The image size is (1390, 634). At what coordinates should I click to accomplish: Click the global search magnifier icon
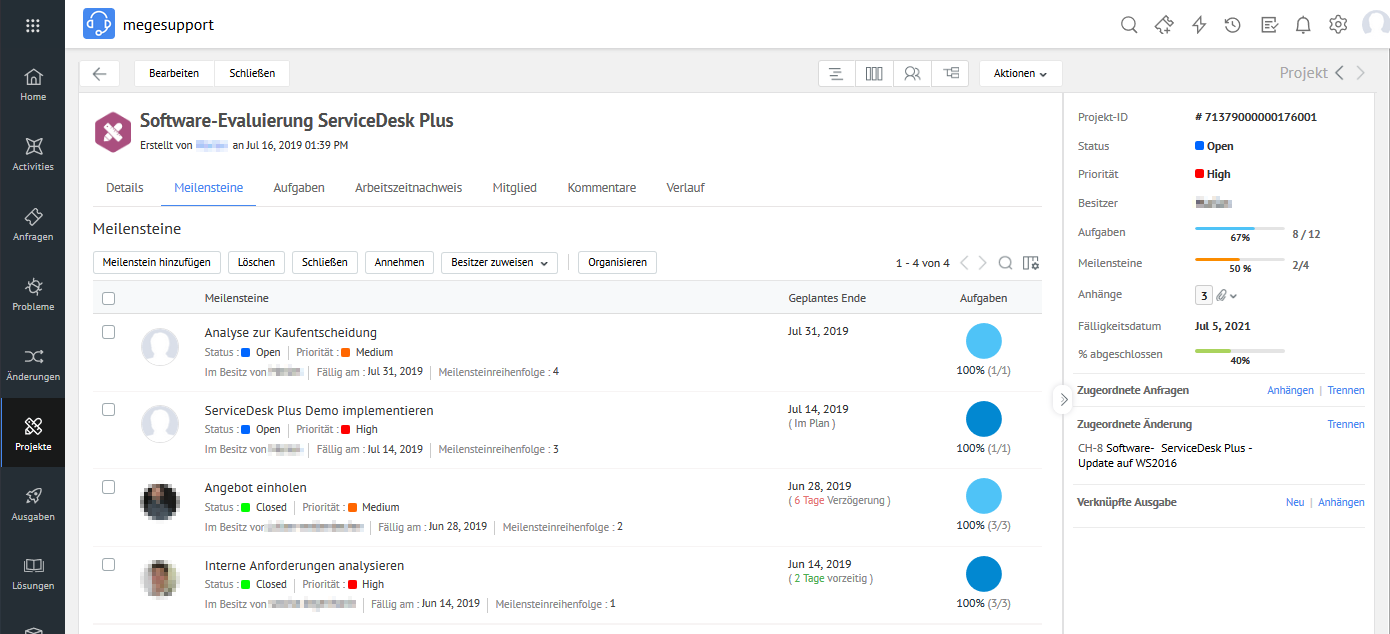click(x=1129, y=25)
